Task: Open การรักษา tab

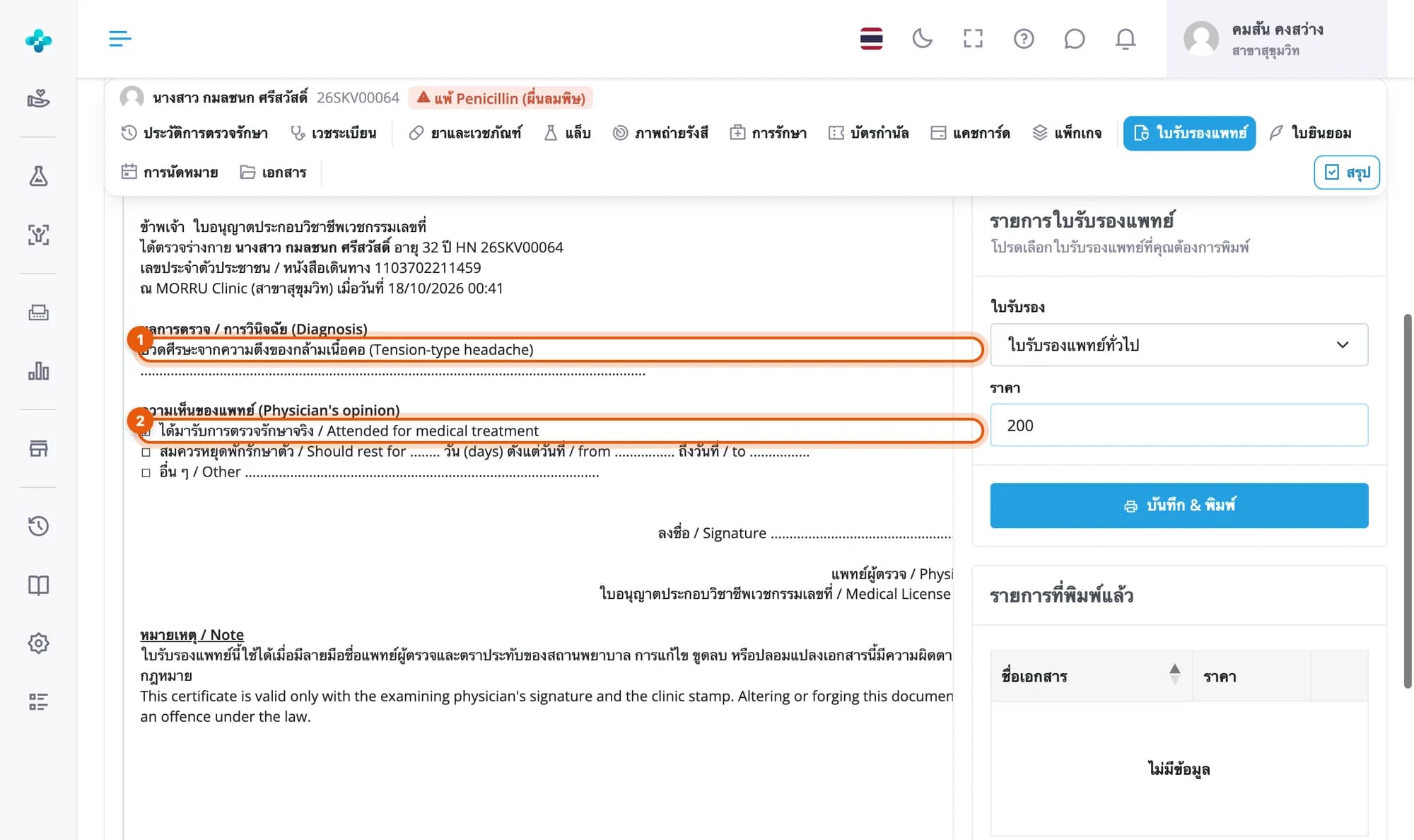Action: click(x=769, y=133)
